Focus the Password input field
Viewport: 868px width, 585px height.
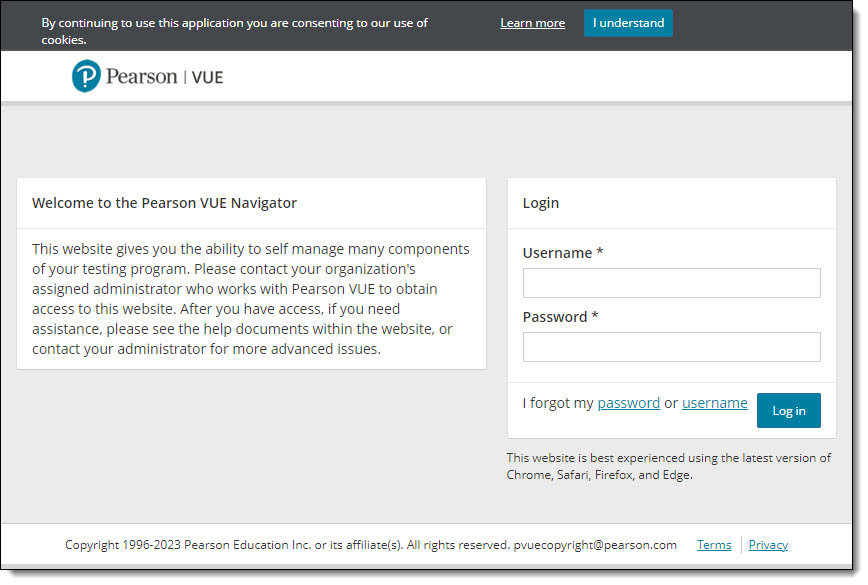(x=671, y=347)
